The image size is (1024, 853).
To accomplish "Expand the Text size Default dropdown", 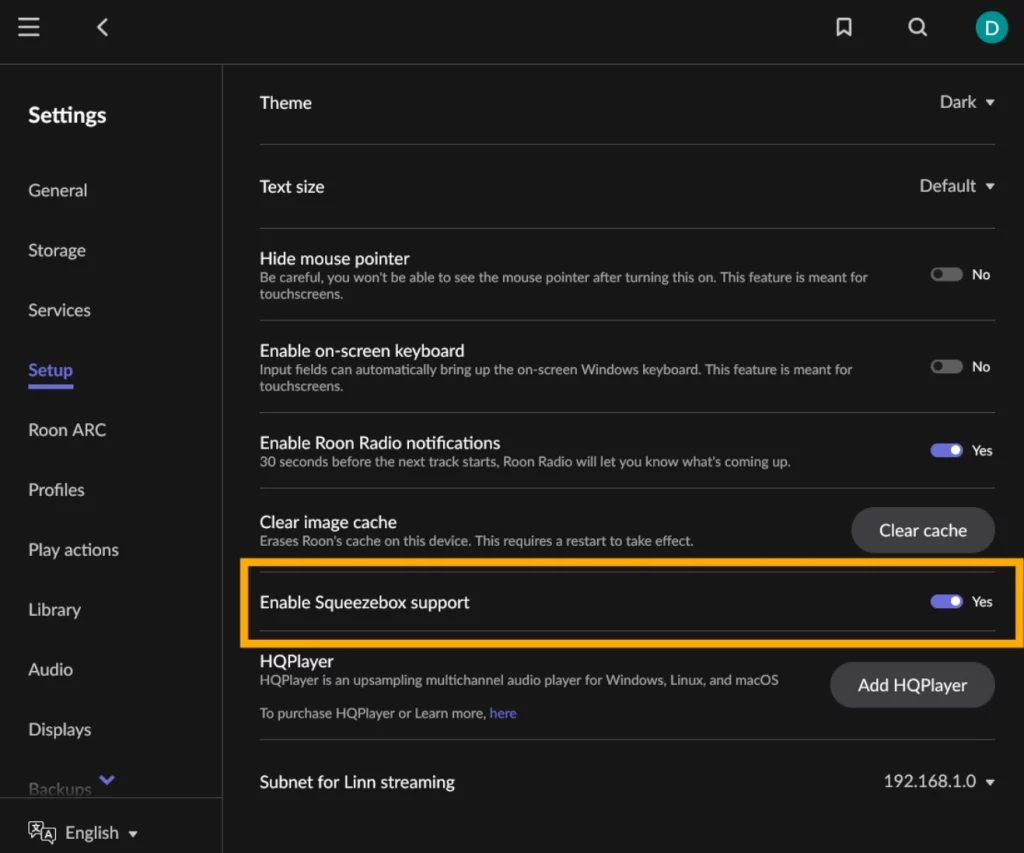I will (x=957, y=186).
